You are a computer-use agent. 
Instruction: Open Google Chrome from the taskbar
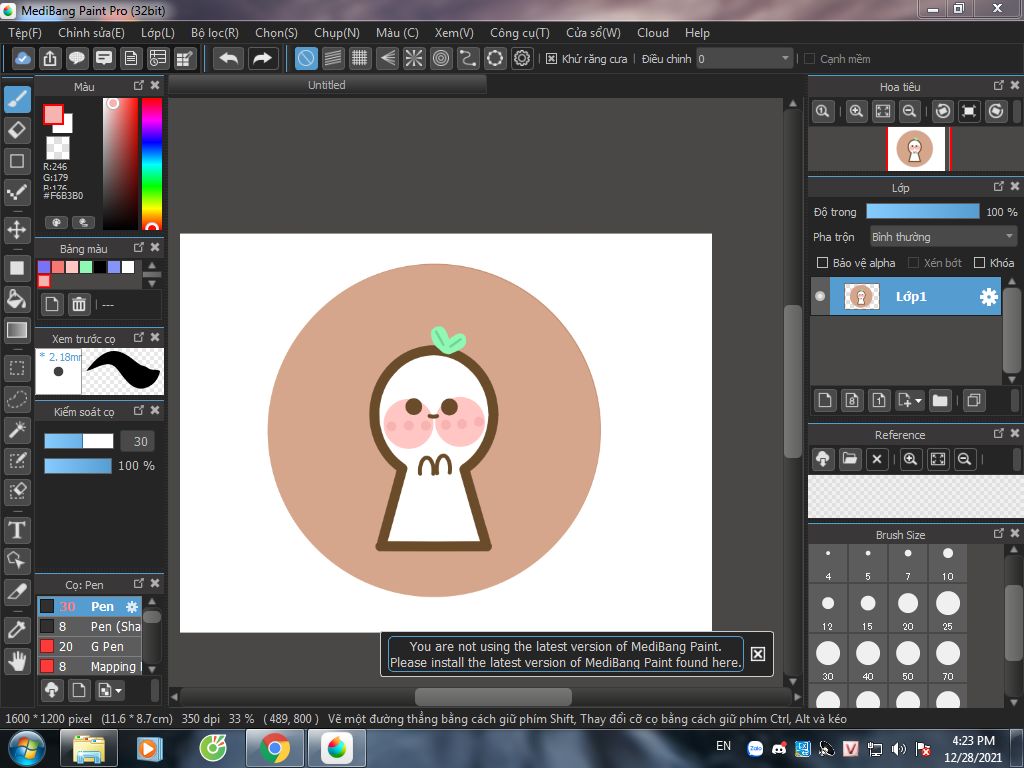[274, 748]
